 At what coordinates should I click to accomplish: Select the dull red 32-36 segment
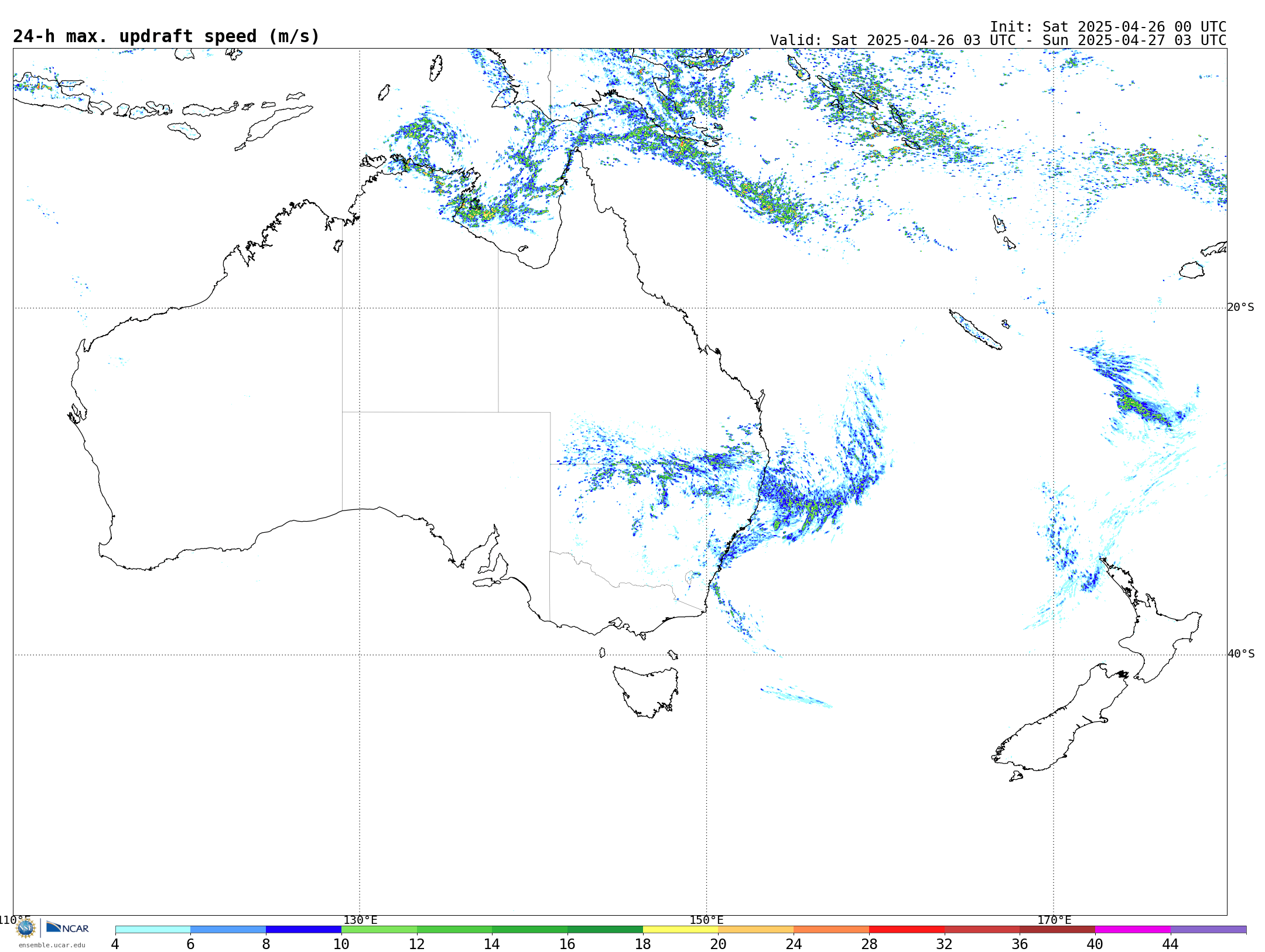[x=982, y=930]
